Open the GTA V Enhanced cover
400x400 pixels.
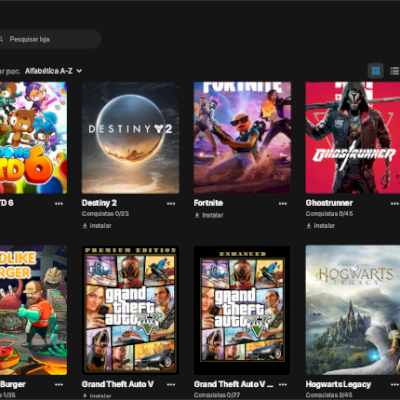point(242,310)
